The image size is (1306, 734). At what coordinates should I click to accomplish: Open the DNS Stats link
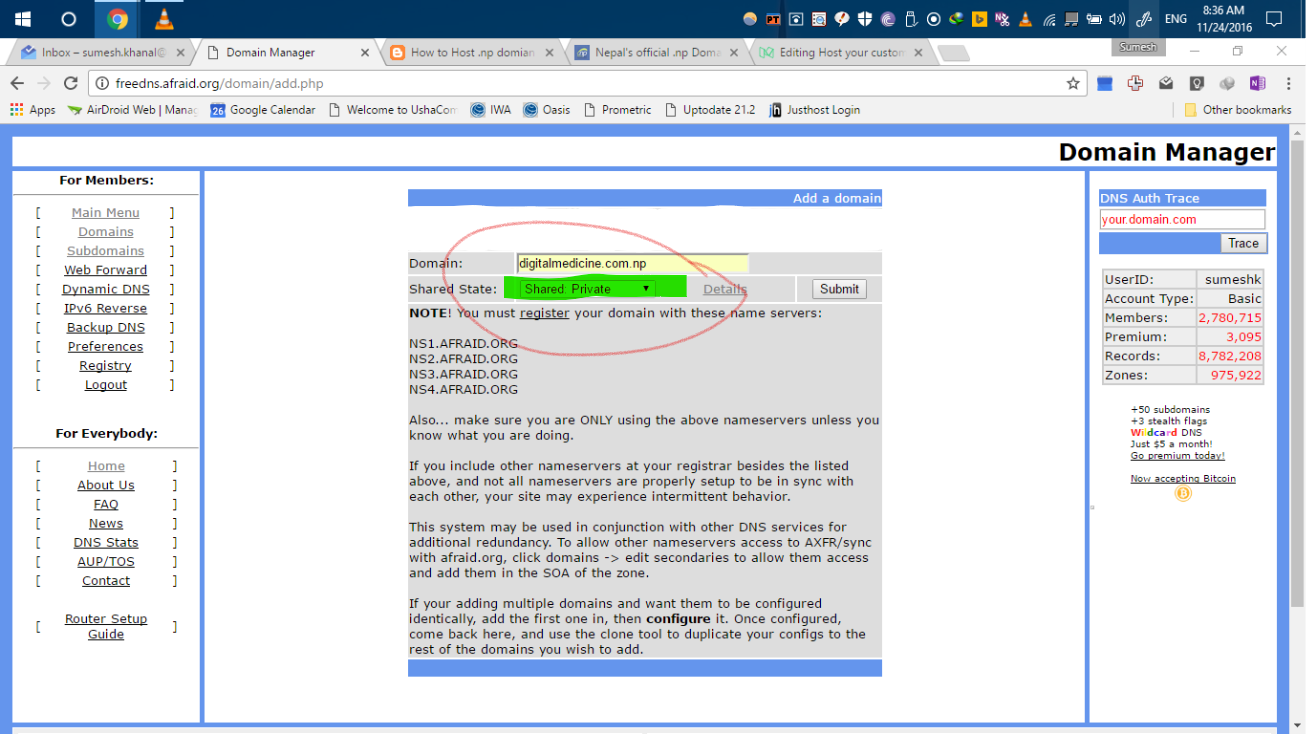coord(105,542)
